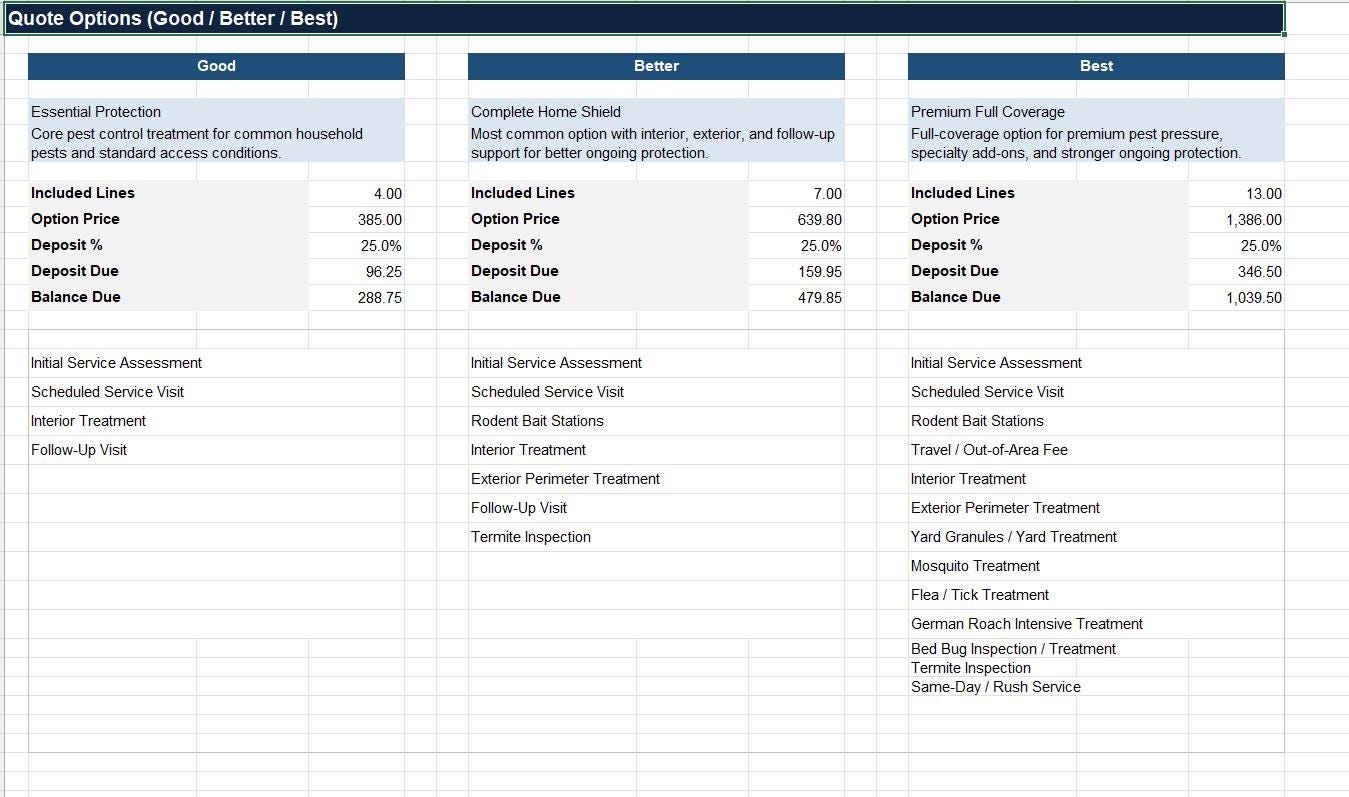The height and width of the screenshot is (797, 1349).
Task: Click the Flea / Tick Treatment line
Action: [1096, 595]
